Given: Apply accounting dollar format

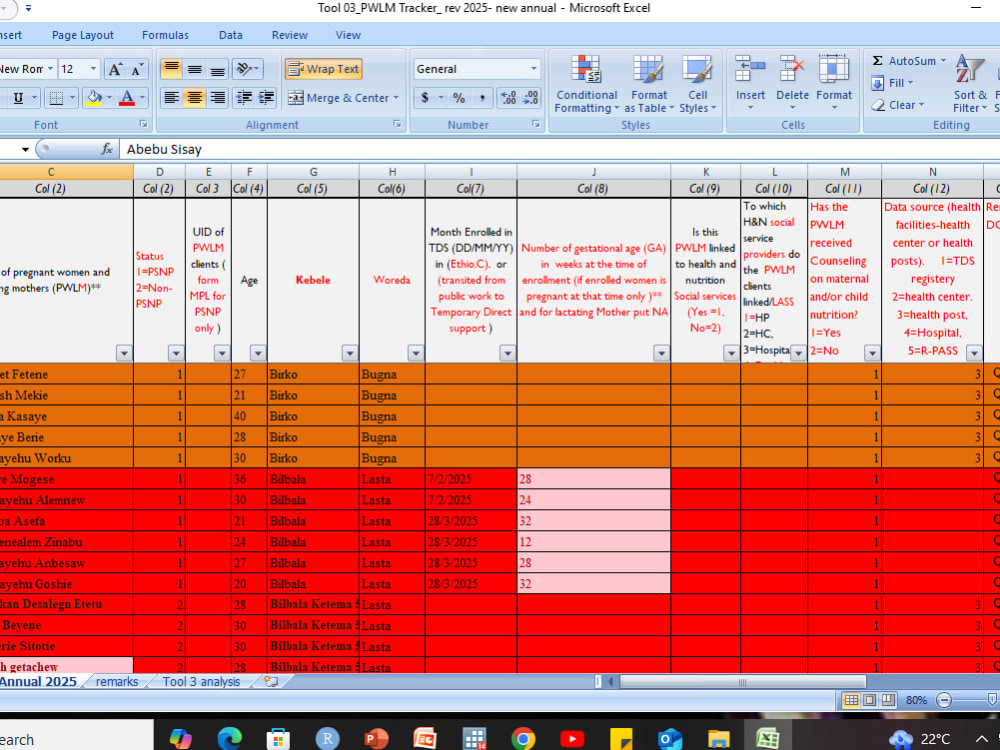Looking at the screenshot, I should tap(425, 98).
